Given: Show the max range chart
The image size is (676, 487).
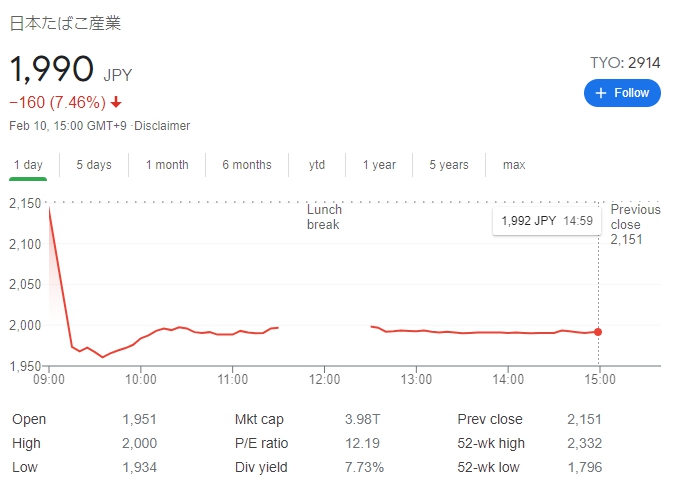Looking at the screenshot, I should click(514, 165).
